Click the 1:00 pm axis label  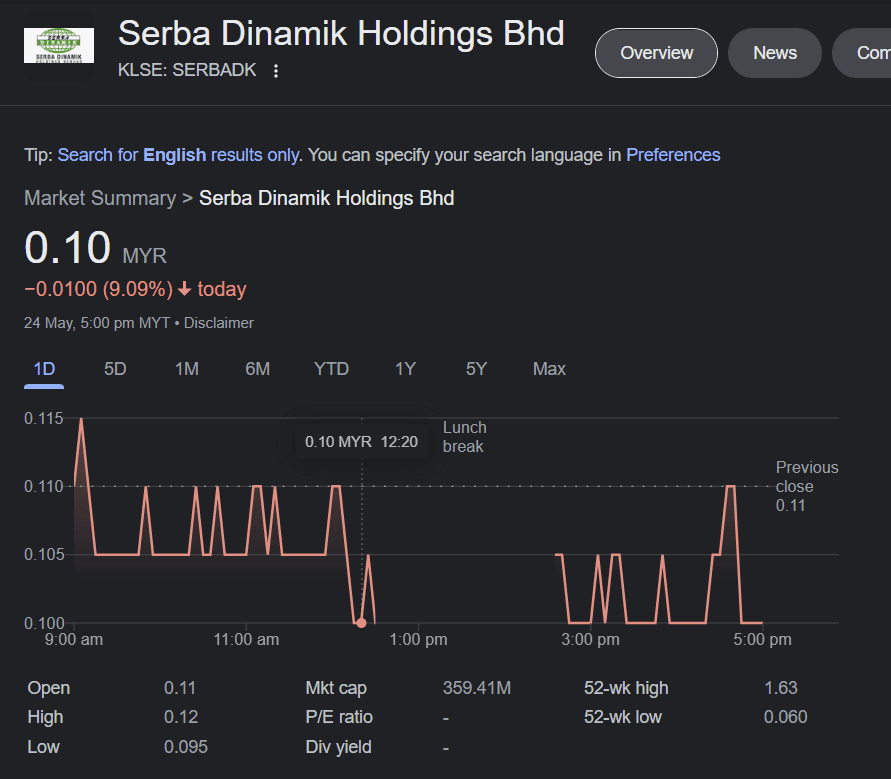(418, 640)
